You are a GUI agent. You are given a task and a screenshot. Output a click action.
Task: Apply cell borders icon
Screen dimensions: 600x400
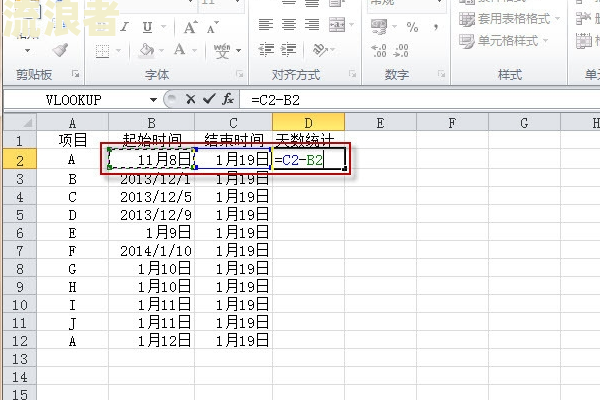coord(103,51)
